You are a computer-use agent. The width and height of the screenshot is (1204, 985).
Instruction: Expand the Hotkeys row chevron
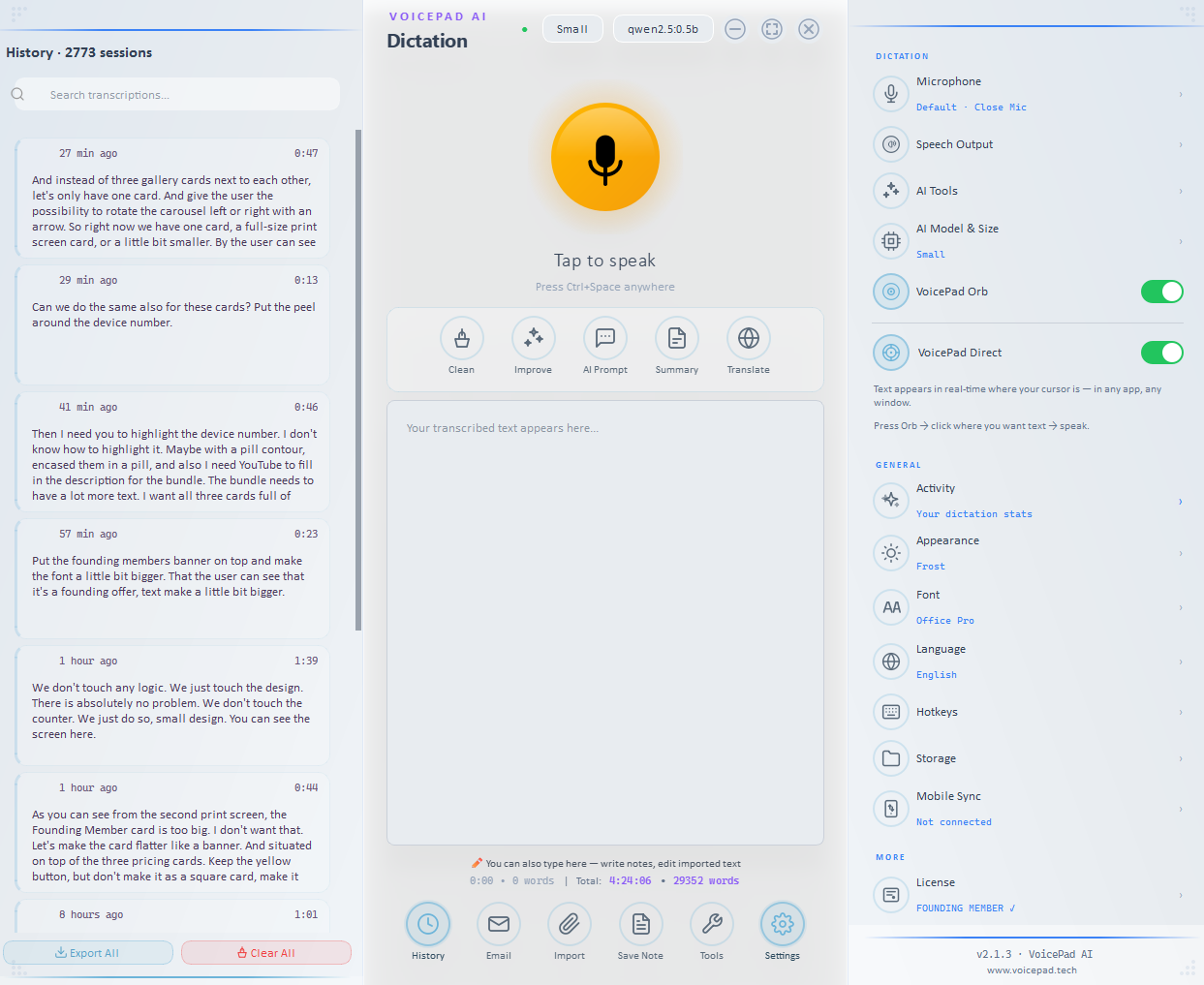pyautogui.click(x=1181, y=712)
